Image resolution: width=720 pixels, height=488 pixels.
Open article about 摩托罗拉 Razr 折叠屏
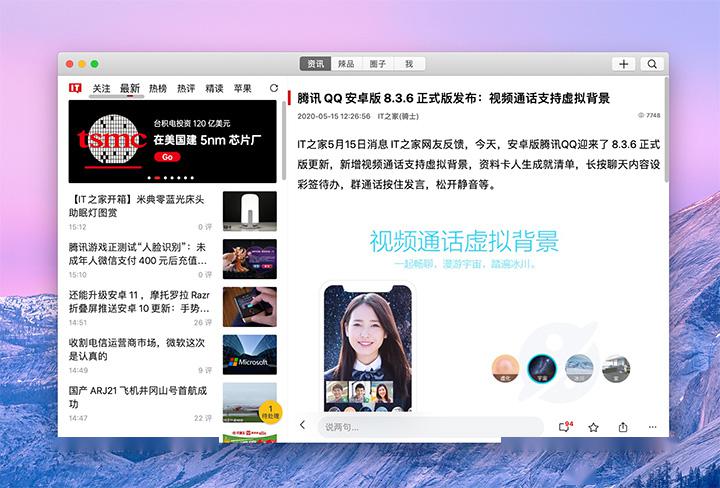click(x=140, y=302)
